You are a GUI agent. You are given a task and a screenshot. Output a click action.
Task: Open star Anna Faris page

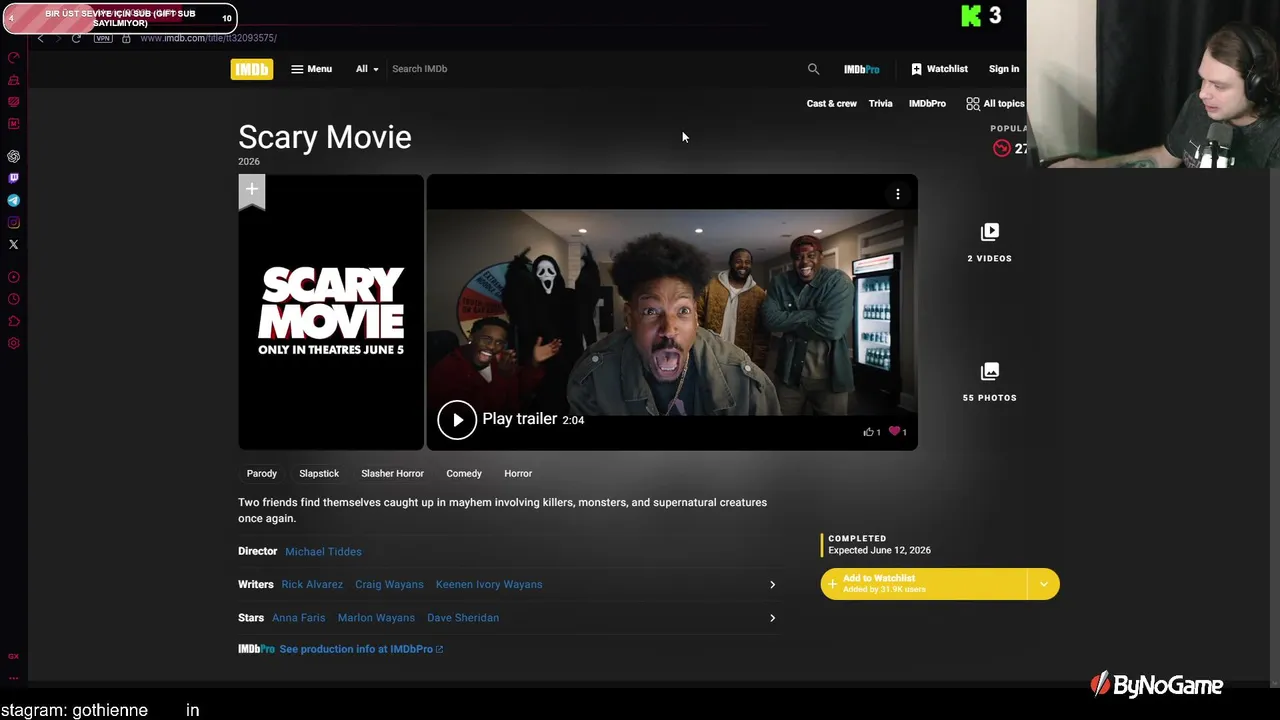(298, 618)
